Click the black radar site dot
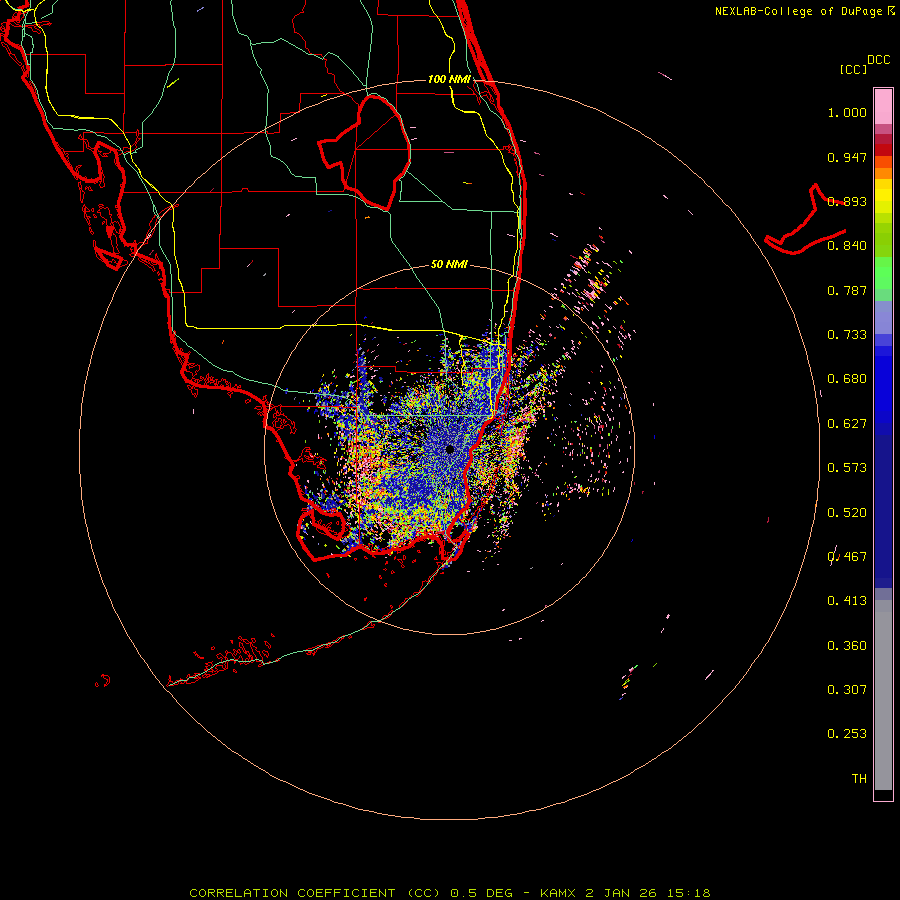 tap(449, 449)
